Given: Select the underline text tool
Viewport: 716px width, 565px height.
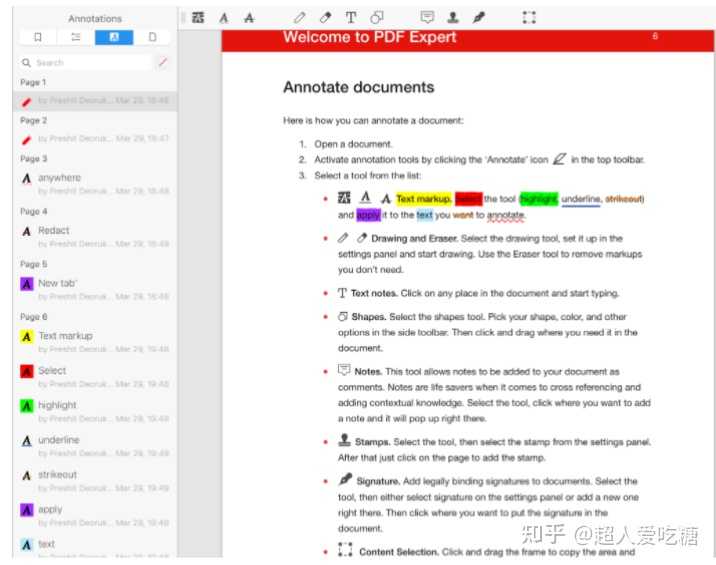Looking at the screenshot, I should [224, 18].
